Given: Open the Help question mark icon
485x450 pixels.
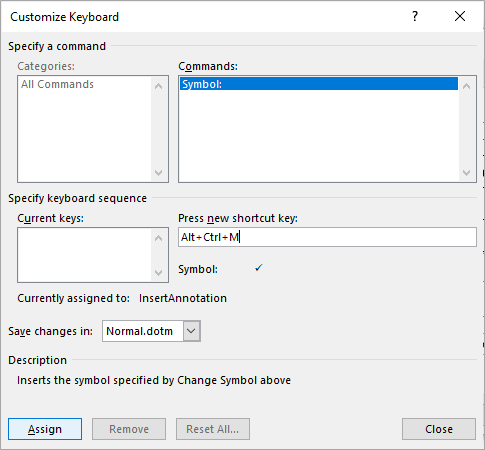Looking at the screenshot, I should [415, 16].
